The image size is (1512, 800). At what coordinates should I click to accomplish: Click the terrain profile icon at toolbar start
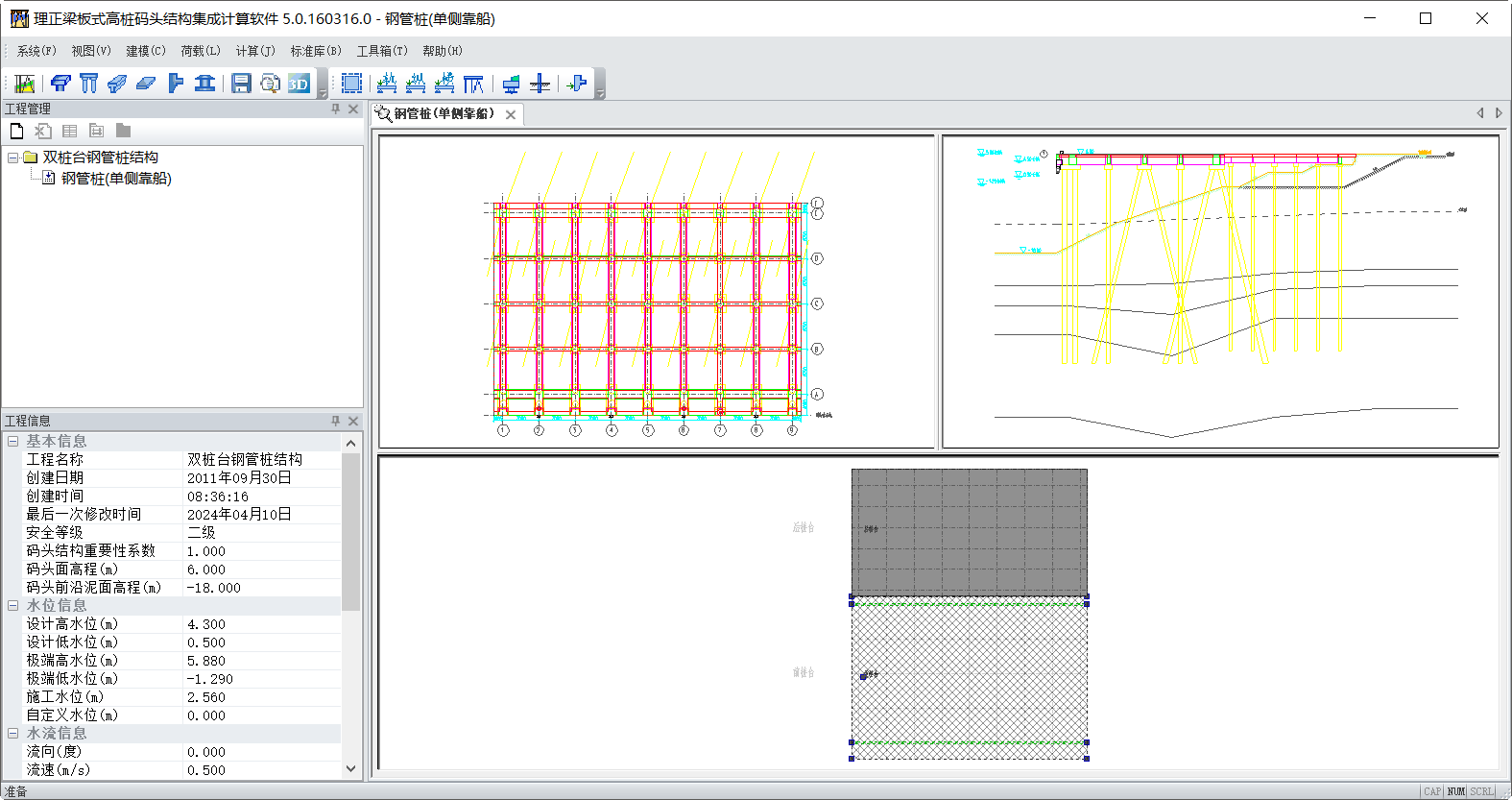click(x=24, y=84)
